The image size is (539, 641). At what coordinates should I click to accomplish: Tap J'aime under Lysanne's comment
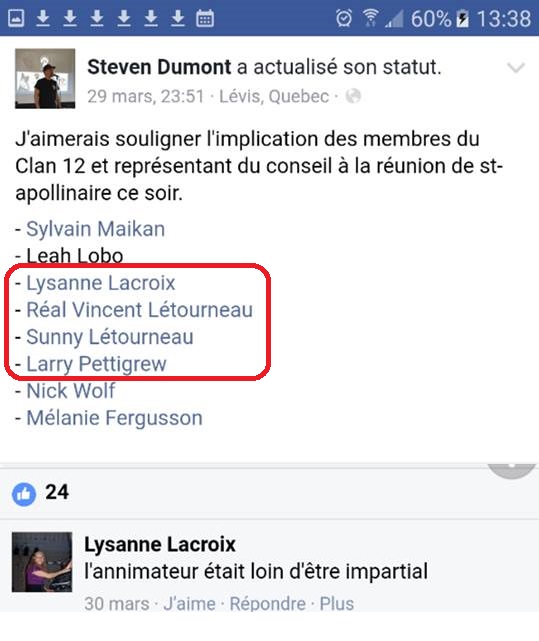[x=189, y=603]
